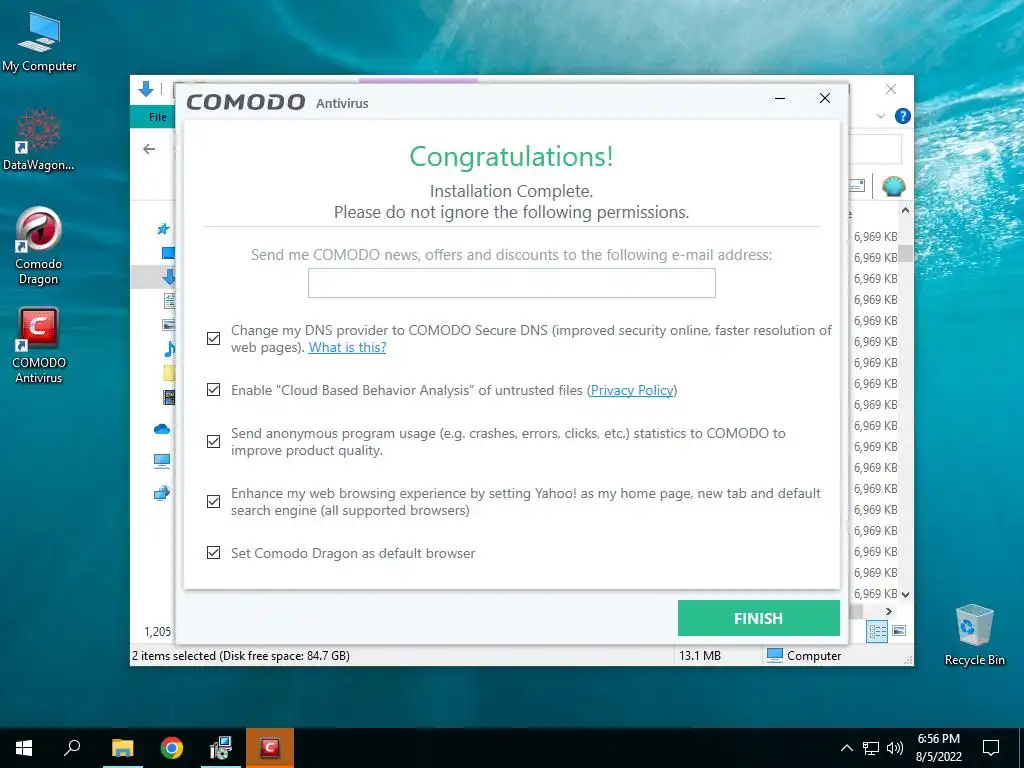Select the DataWagon desktop shortcut
1024x768 pixels.
39,140
